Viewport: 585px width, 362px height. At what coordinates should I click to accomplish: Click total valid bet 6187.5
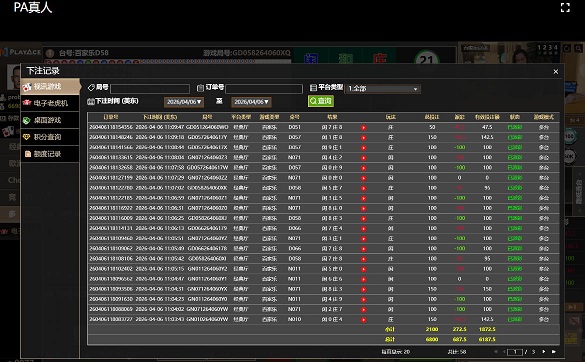click(487, 340)
